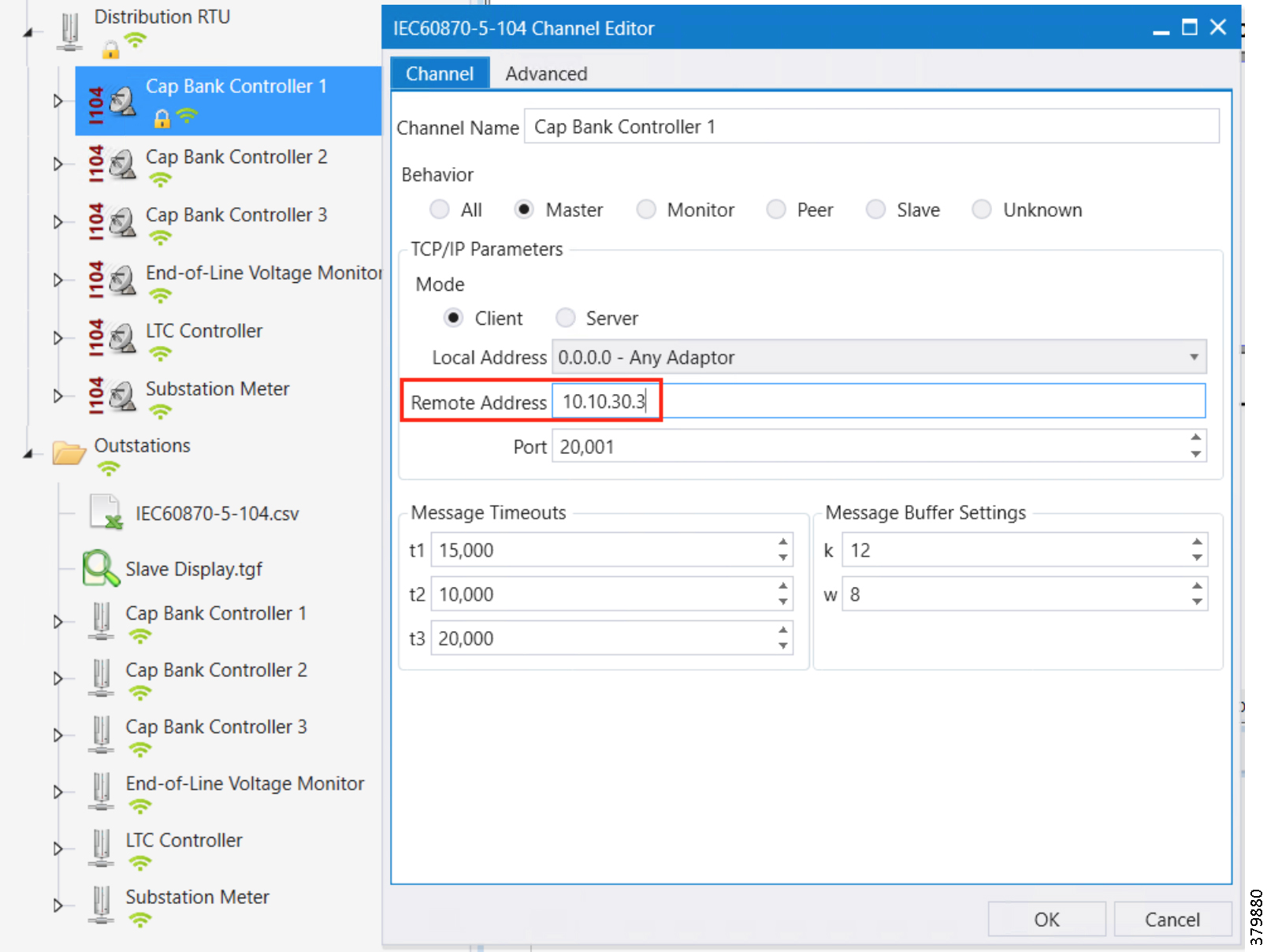Click the signal status icon beside Distribution RTU lock
Image resolution: width=1267 pixels, height=952 pixels.
(136, 39)
